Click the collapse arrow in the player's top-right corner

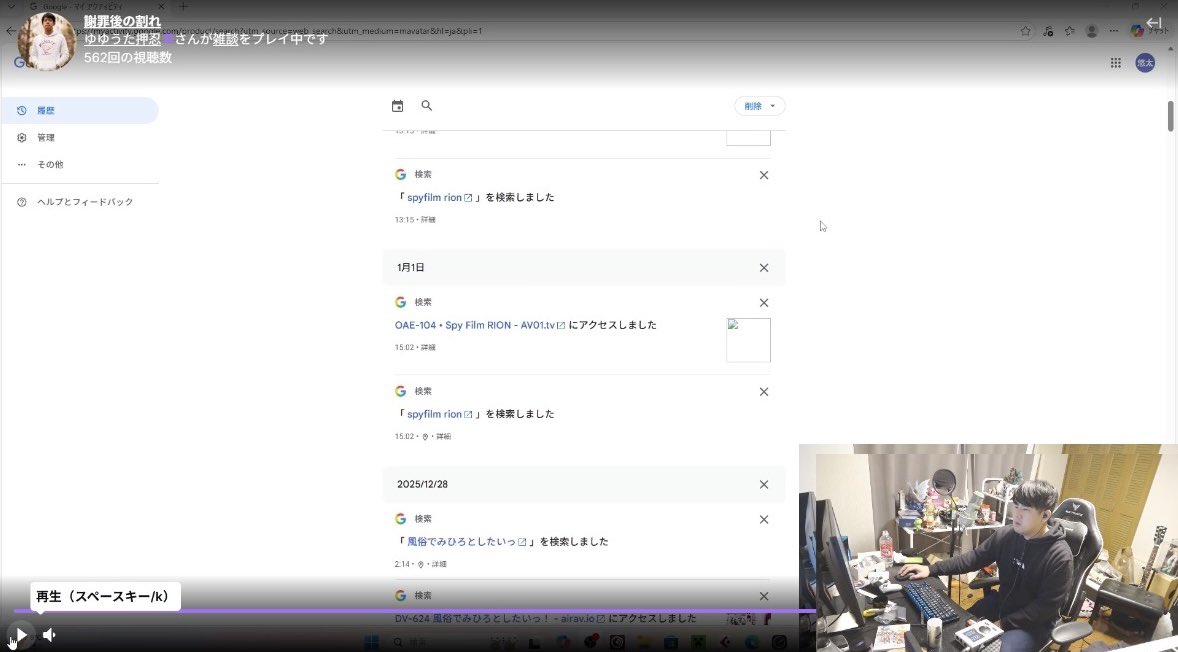tap(1154, 23)
